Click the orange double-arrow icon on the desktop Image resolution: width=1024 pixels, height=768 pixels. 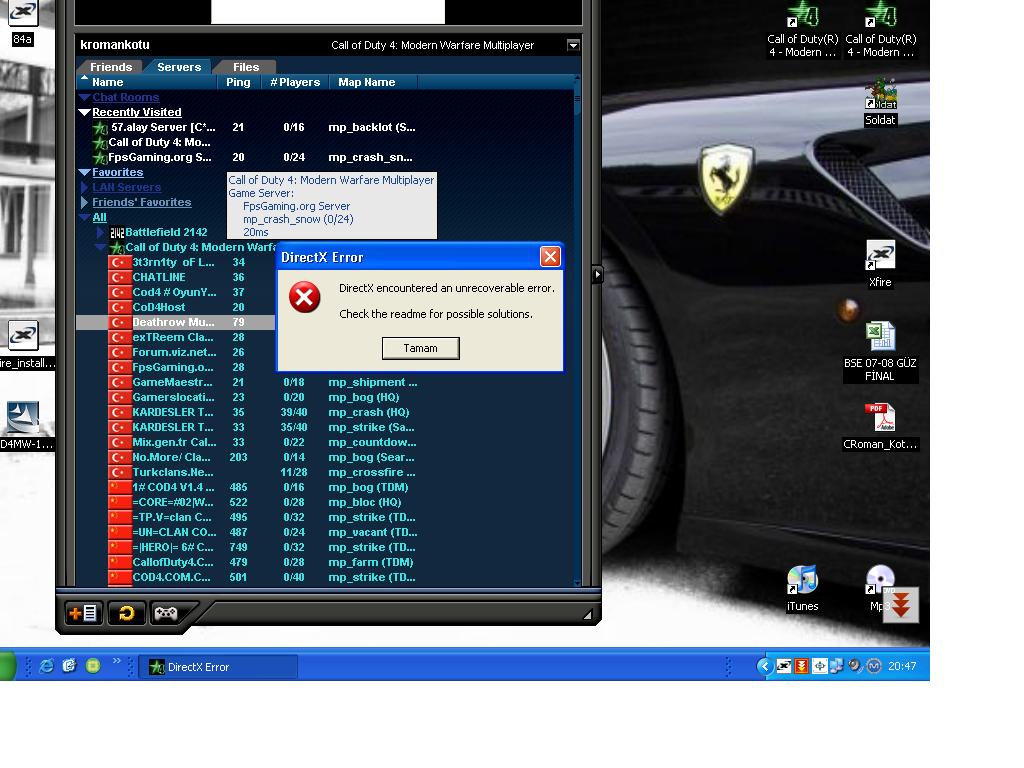901,604
